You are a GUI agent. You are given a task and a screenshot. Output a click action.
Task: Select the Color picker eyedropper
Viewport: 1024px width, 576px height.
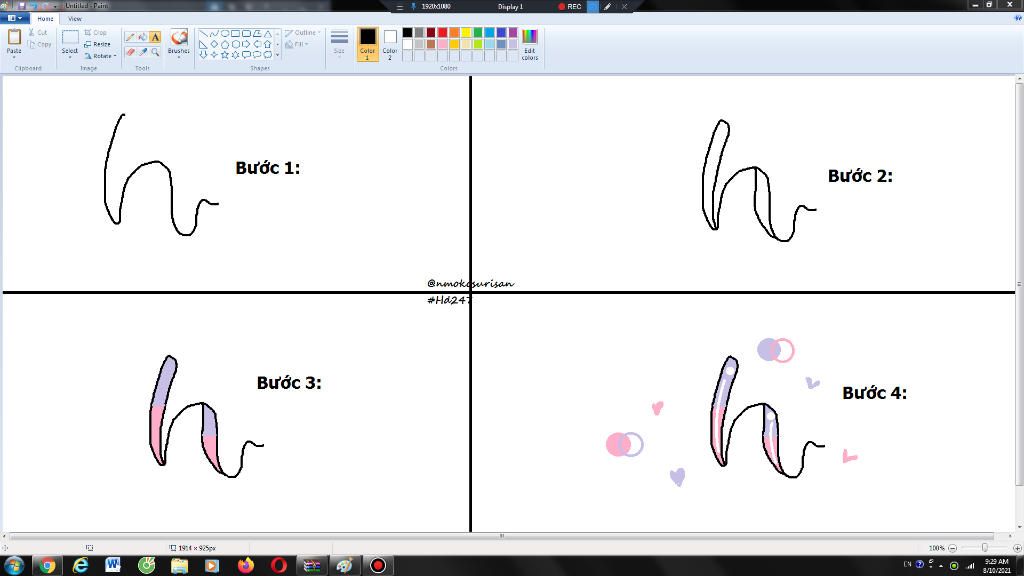coord(142,52)
